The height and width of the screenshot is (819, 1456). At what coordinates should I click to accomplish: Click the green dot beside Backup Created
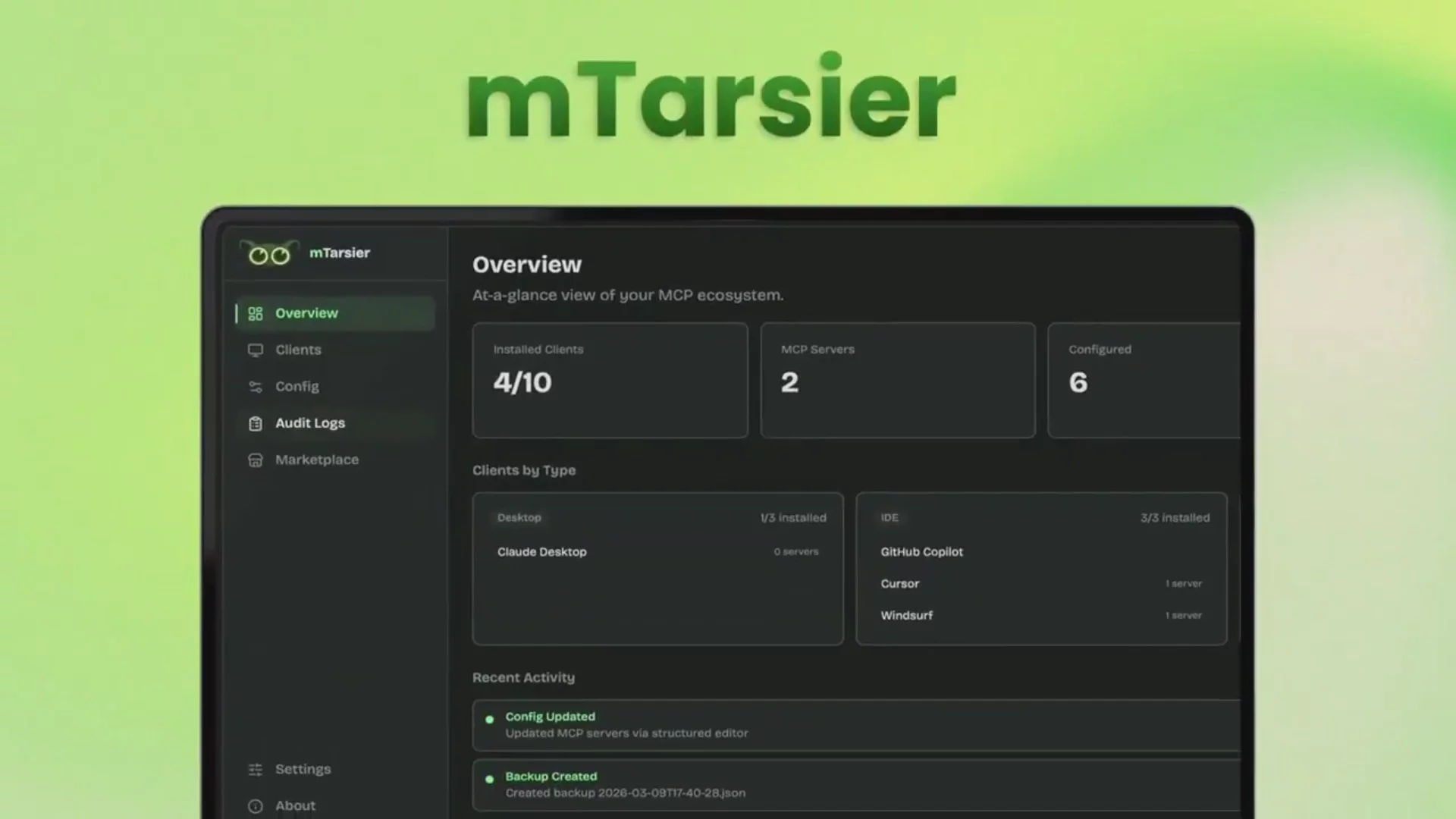point(489,779)
